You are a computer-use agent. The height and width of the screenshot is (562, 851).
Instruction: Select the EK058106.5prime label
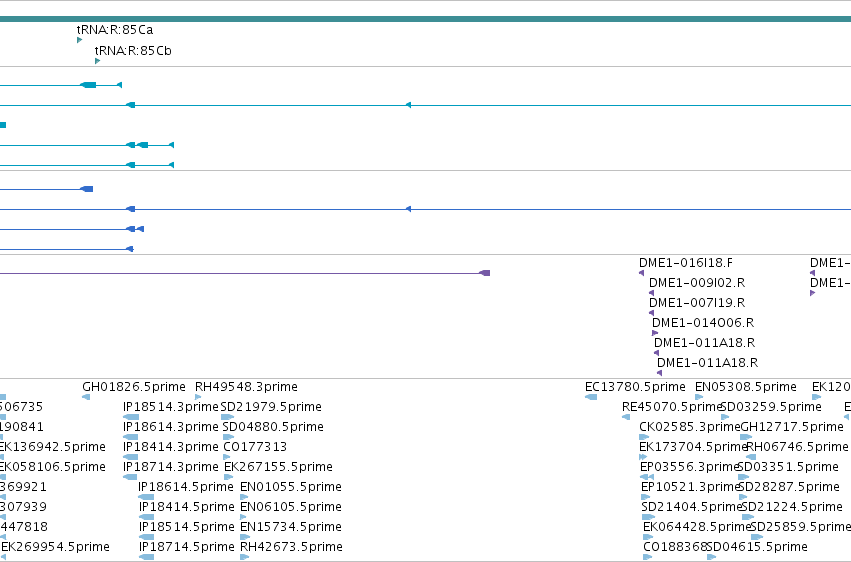pyautogui.click(x=53, y=467)
